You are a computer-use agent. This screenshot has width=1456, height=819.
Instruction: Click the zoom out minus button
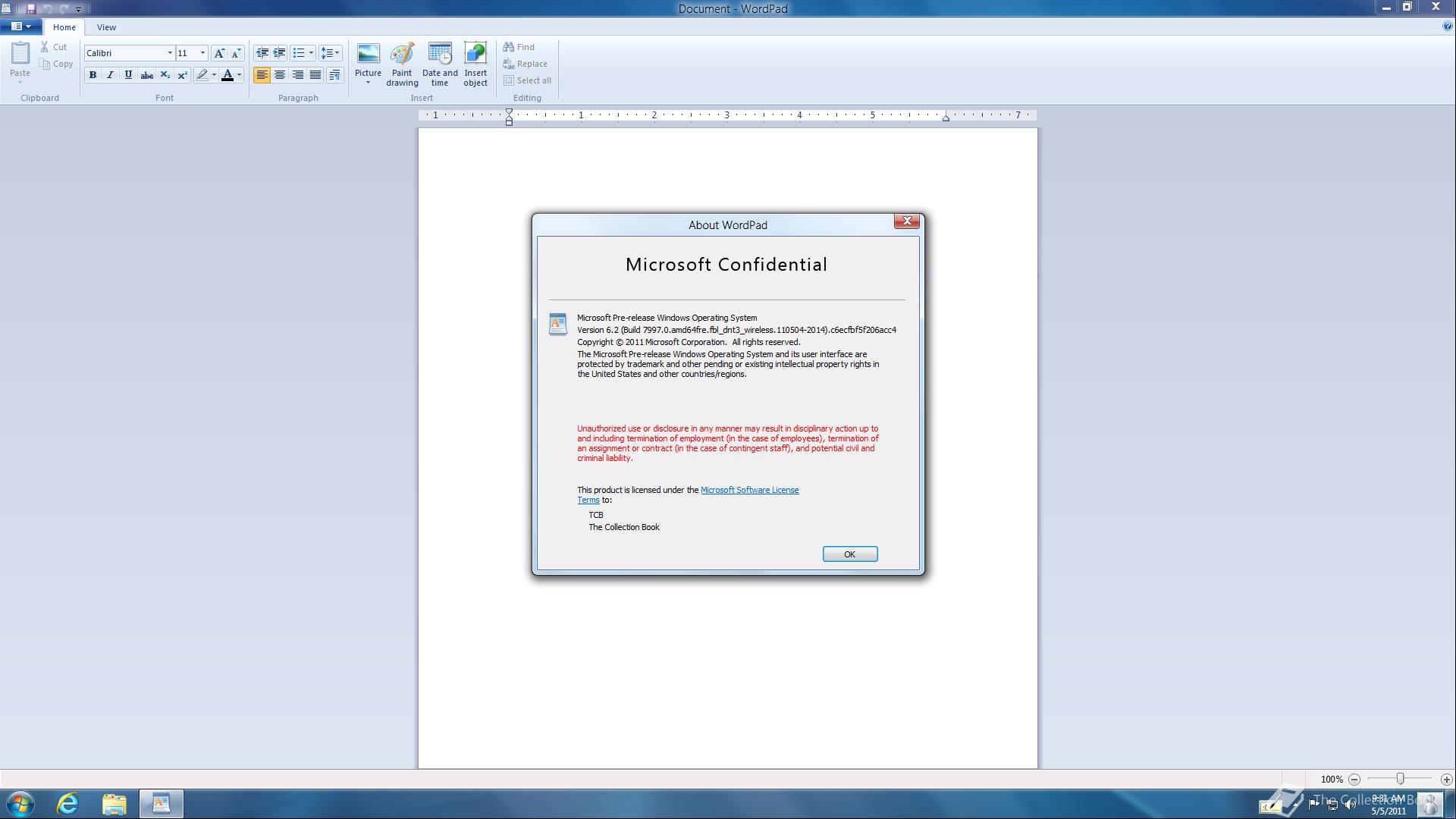coord(1354,780)
